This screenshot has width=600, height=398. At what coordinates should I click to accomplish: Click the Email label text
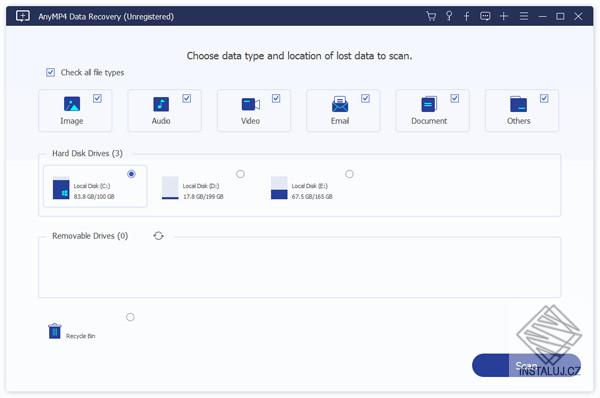pos(340,121)
